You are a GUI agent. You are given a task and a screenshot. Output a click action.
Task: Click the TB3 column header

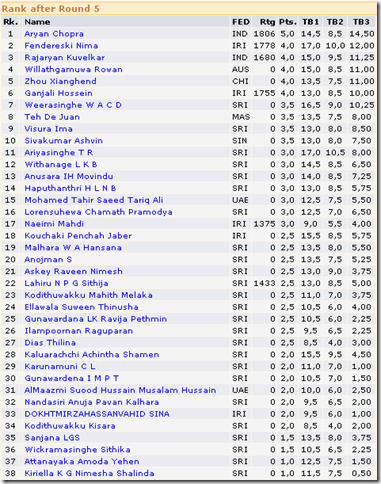pos(361,22)
